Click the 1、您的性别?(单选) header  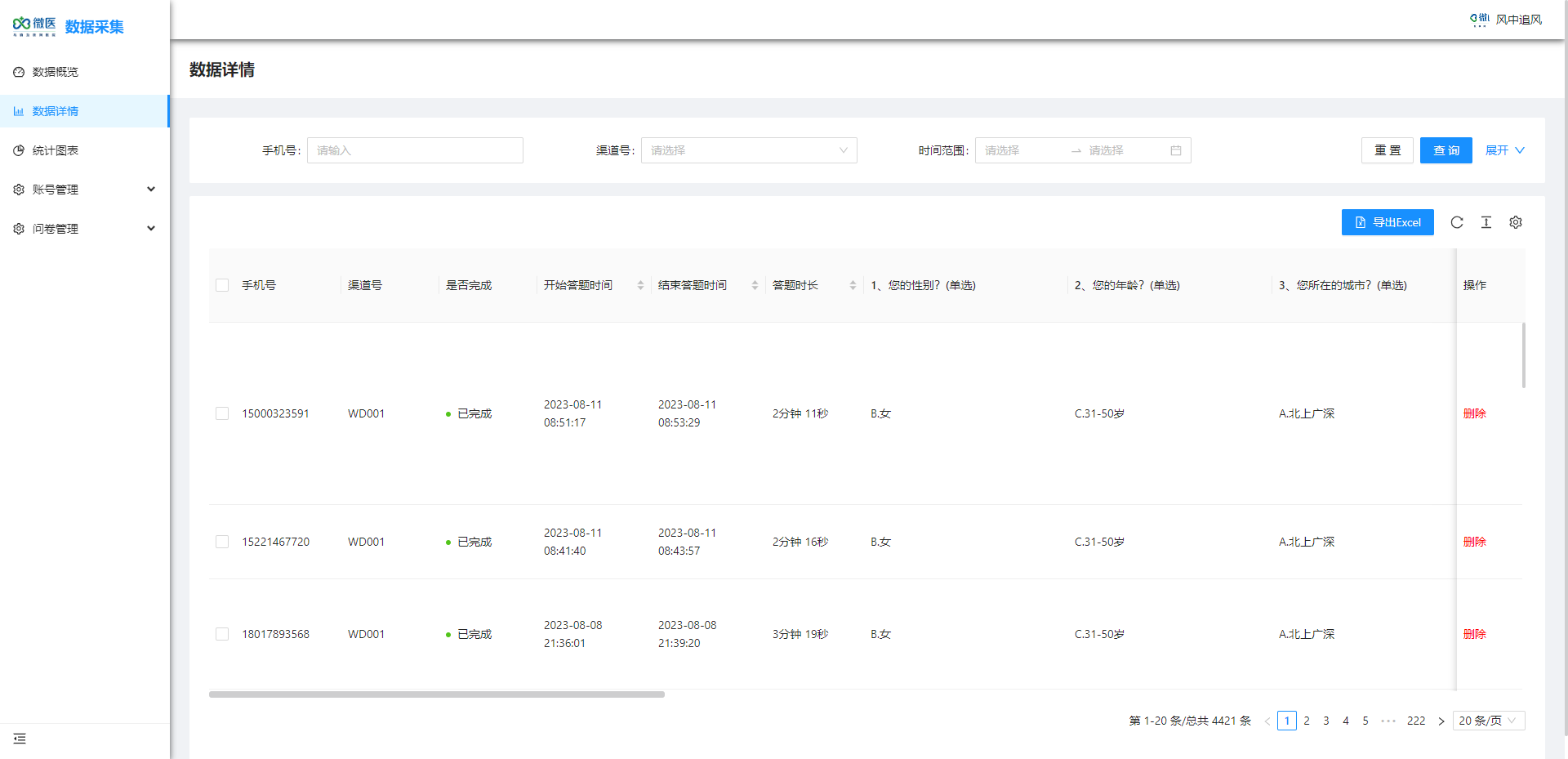point(923,285)
